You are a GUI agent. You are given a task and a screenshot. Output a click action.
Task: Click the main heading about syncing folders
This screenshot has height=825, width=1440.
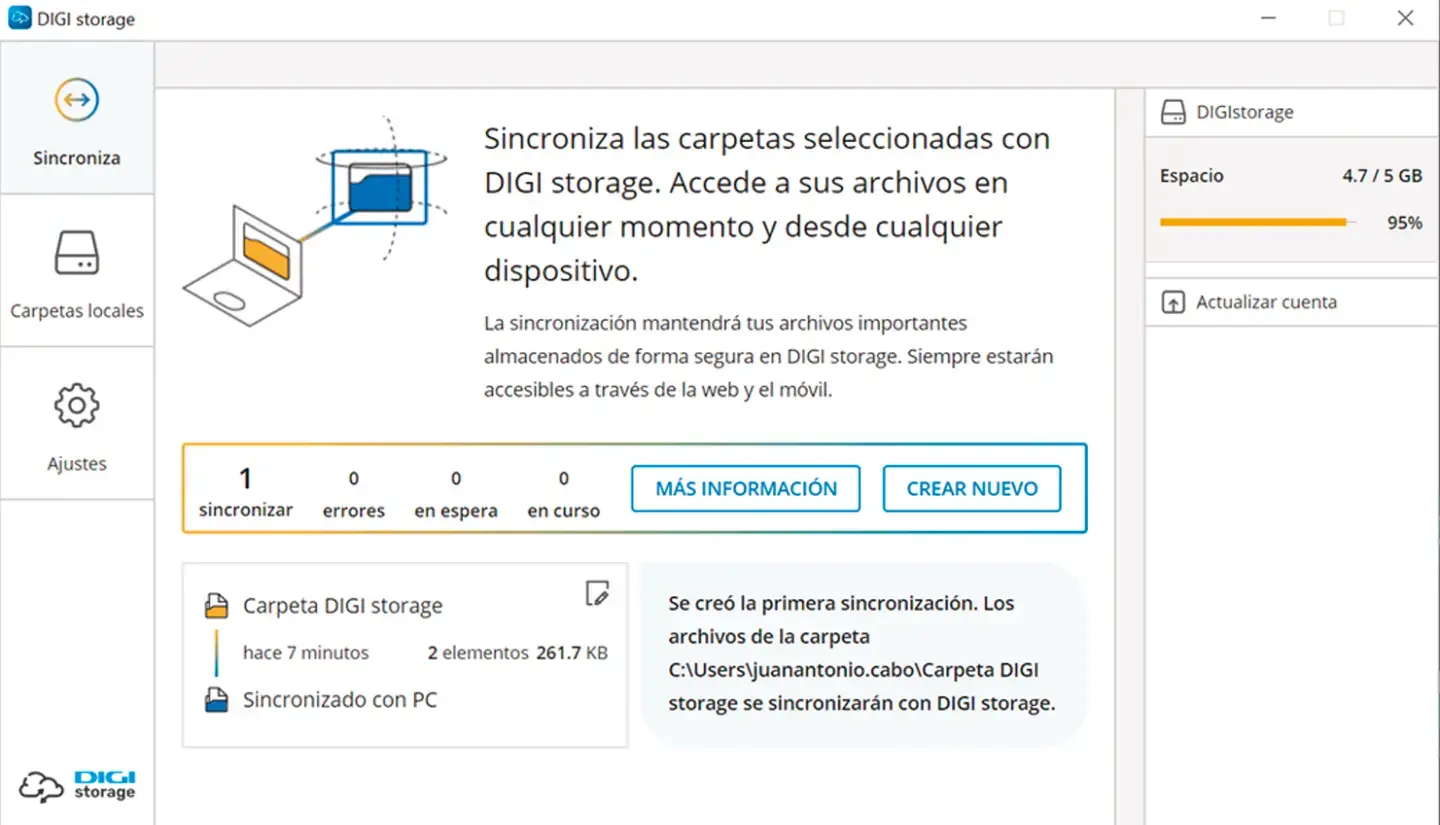point(767,205)
